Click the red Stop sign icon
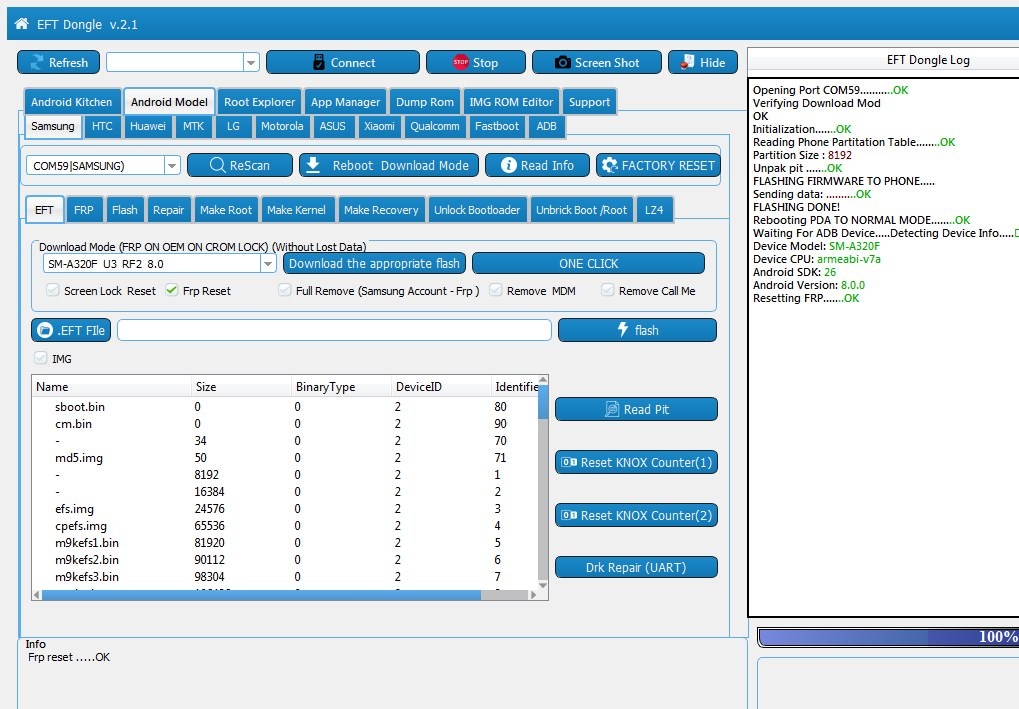The width and height of the screenshot is (1019, 709). [x=461, y=62]
